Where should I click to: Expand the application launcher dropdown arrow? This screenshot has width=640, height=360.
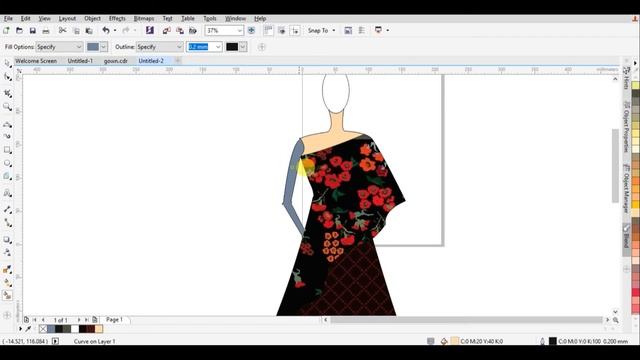pos(387,31)
